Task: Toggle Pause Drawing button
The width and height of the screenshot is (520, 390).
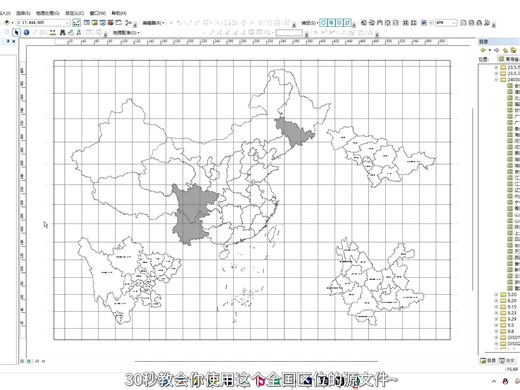Action: click(x=43, y=361)
